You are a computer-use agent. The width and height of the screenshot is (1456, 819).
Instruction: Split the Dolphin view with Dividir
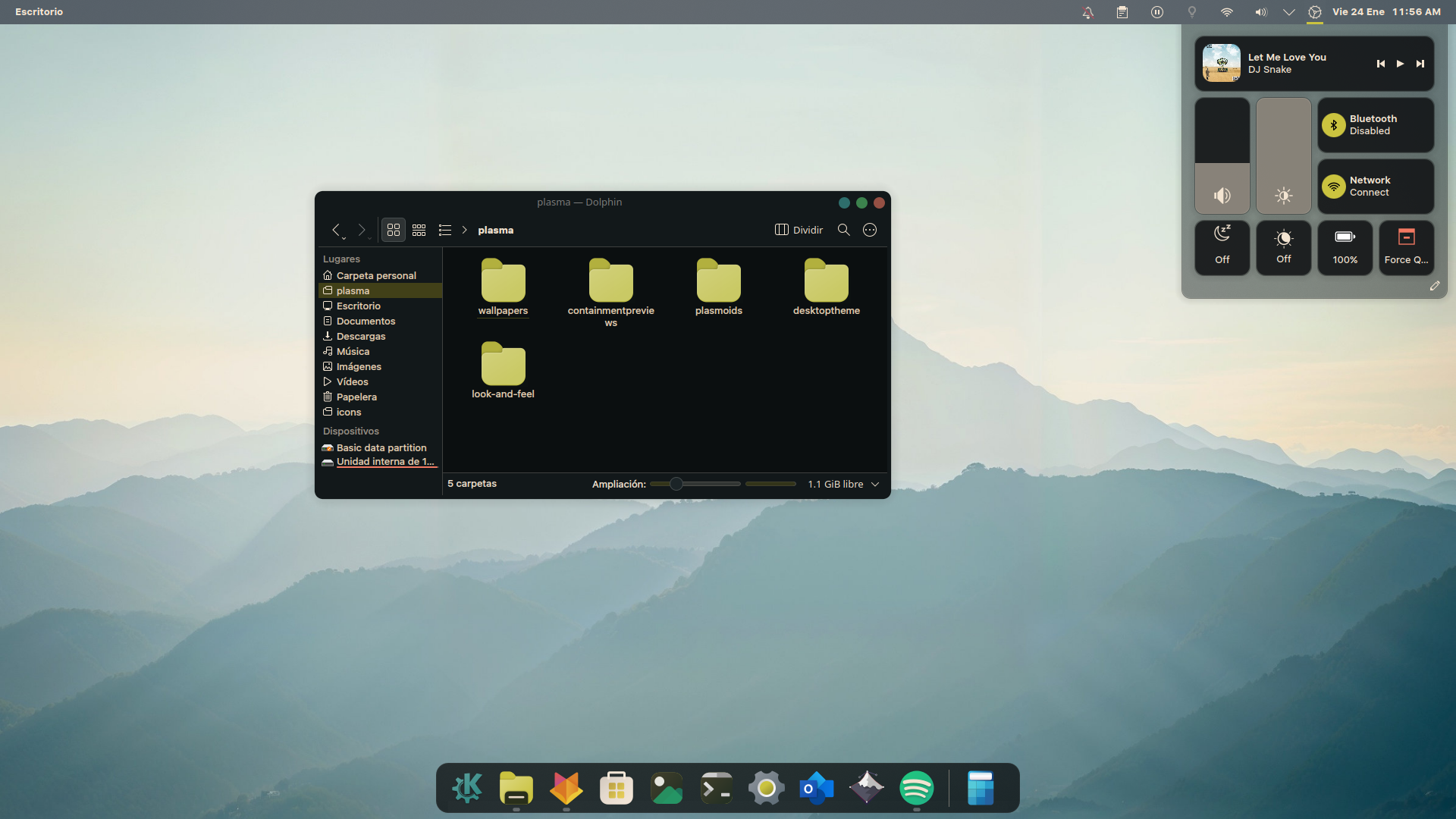pos(799,230)
